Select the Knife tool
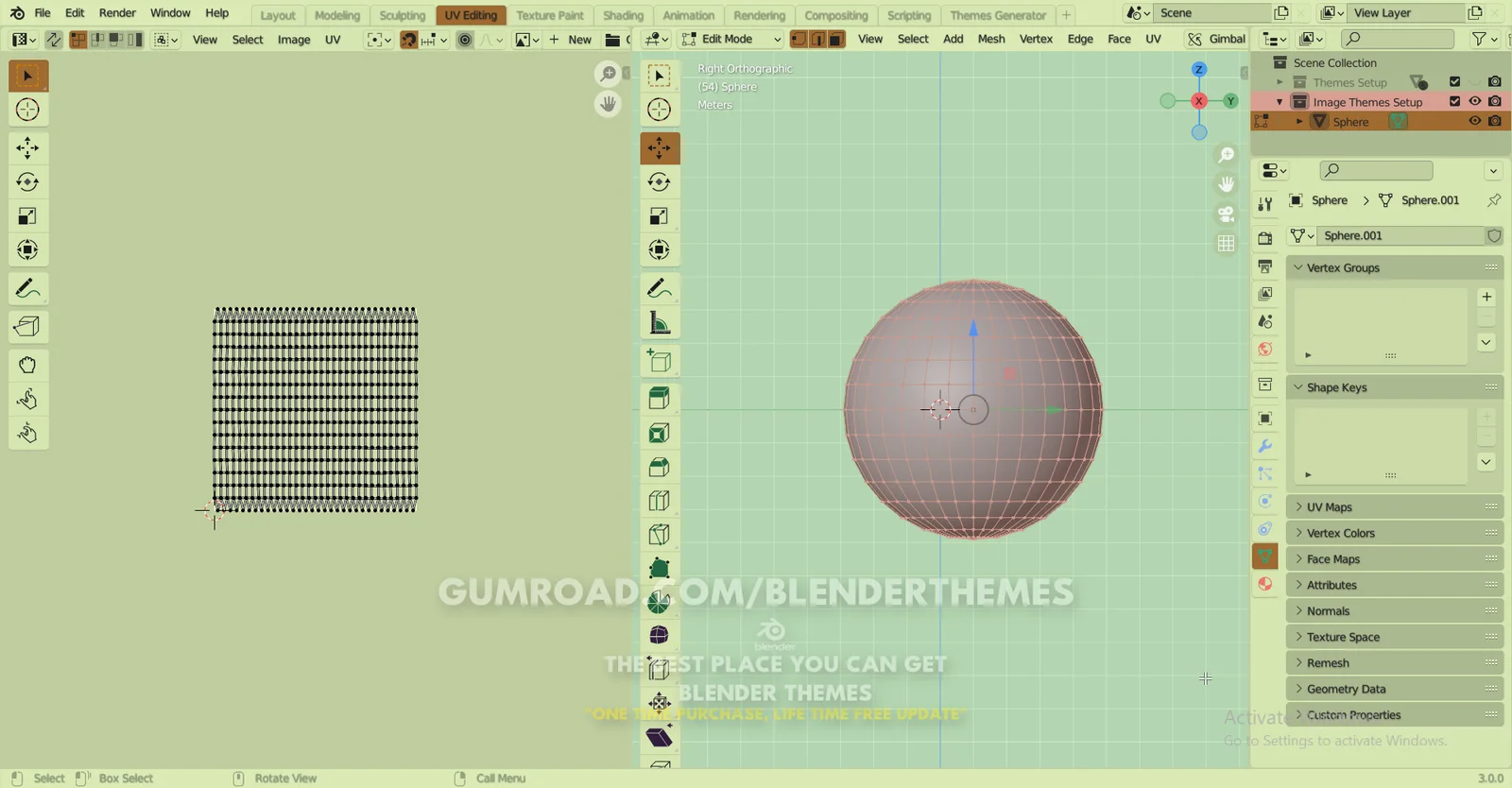1512x788 pixels. click(660, 535)
